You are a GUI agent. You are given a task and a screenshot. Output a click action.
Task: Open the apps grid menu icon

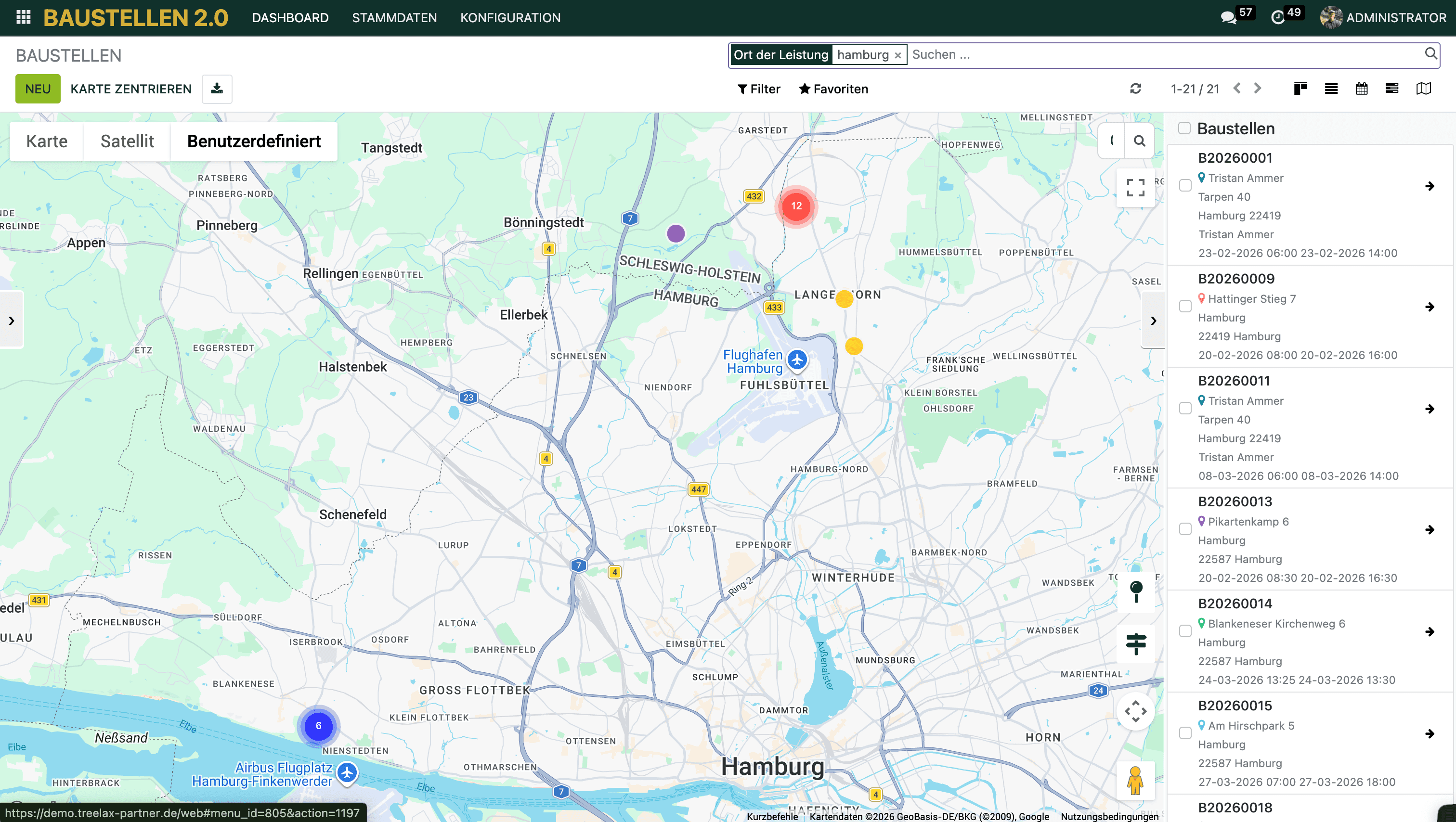click(x=23, y=17)
